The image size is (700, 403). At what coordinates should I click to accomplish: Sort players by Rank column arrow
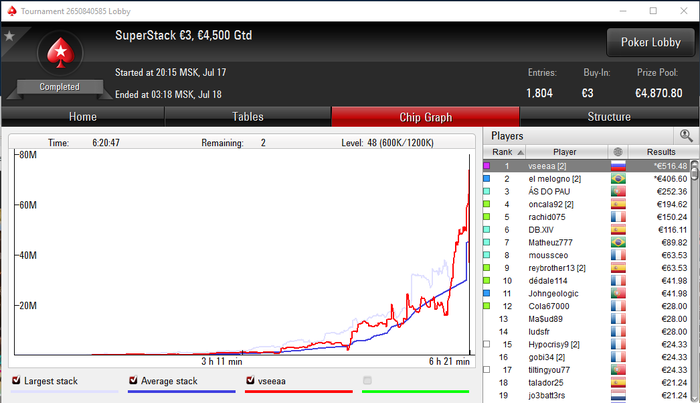[x=520, y=152]
